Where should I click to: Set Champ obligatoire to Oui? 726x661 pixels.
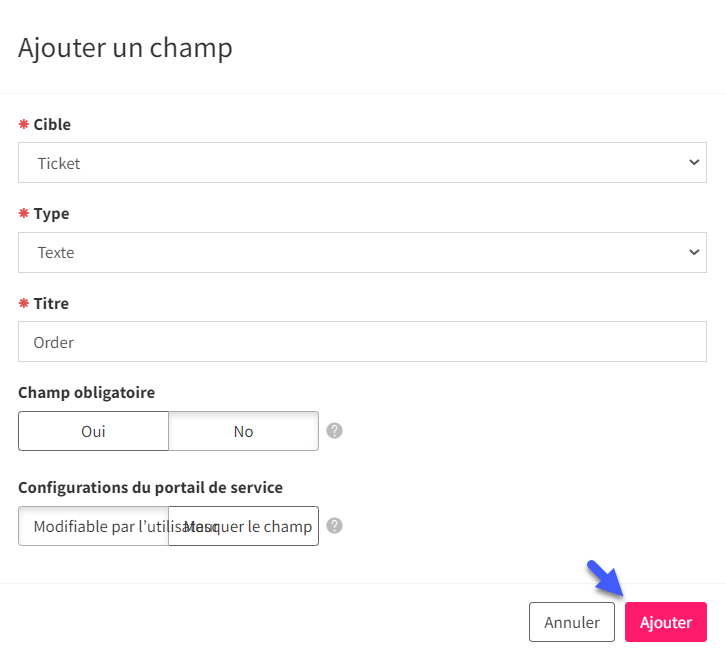(94, 431)
